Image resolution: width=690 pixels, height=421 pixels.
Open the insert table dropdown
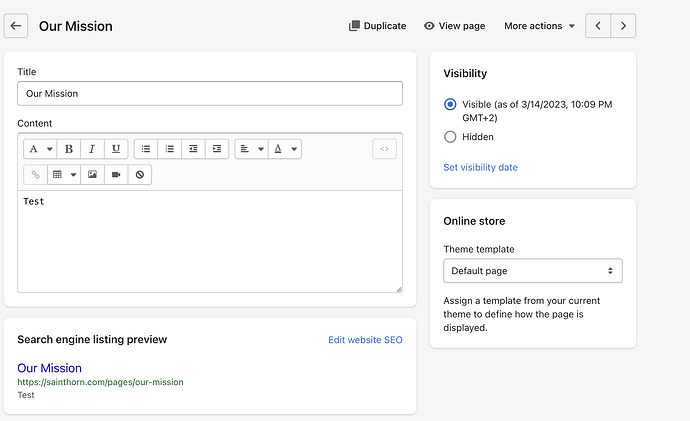pos(64,174)
